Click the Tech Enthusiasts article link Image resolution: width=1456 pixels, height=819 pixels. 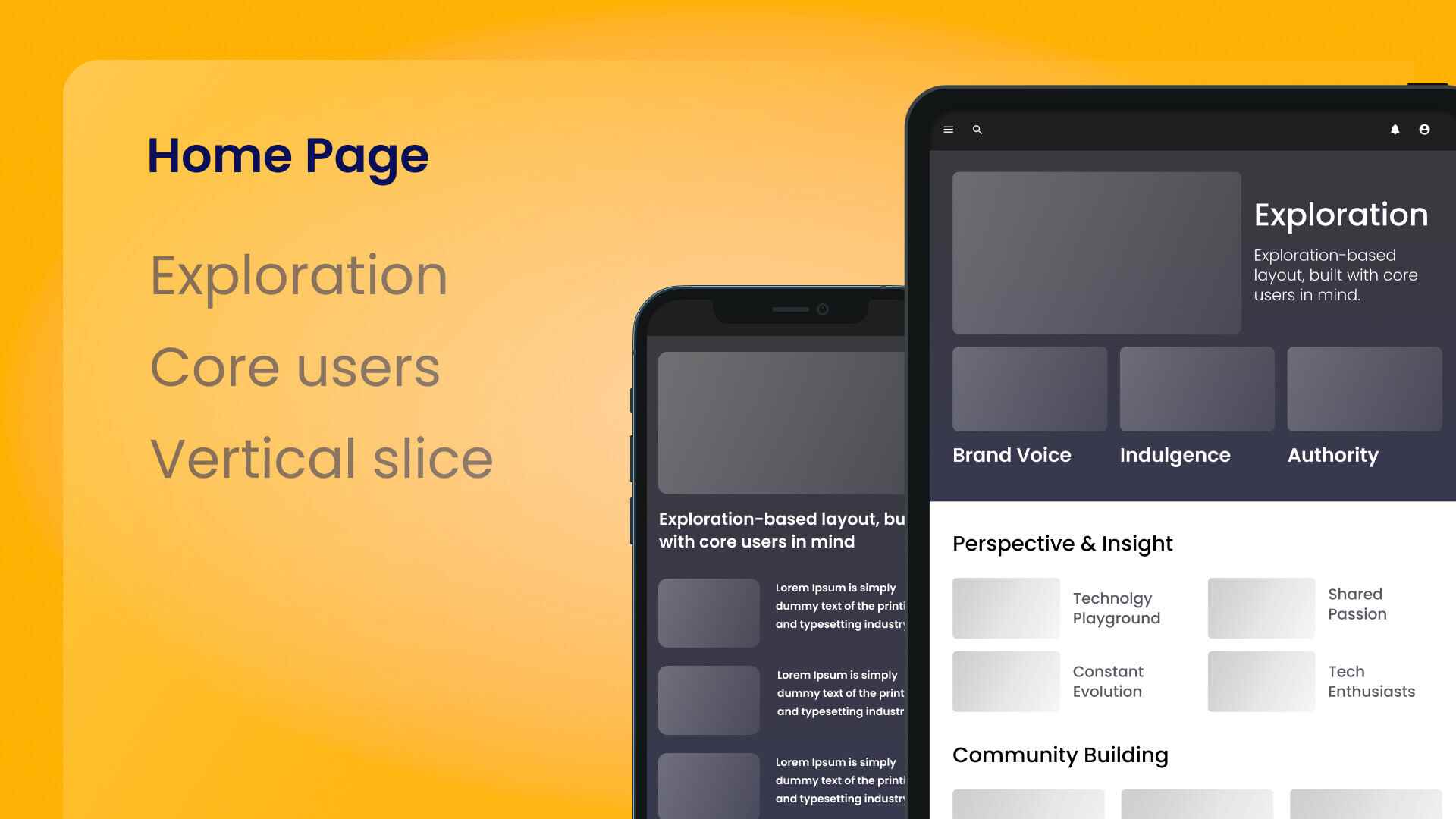(1371, 682)
